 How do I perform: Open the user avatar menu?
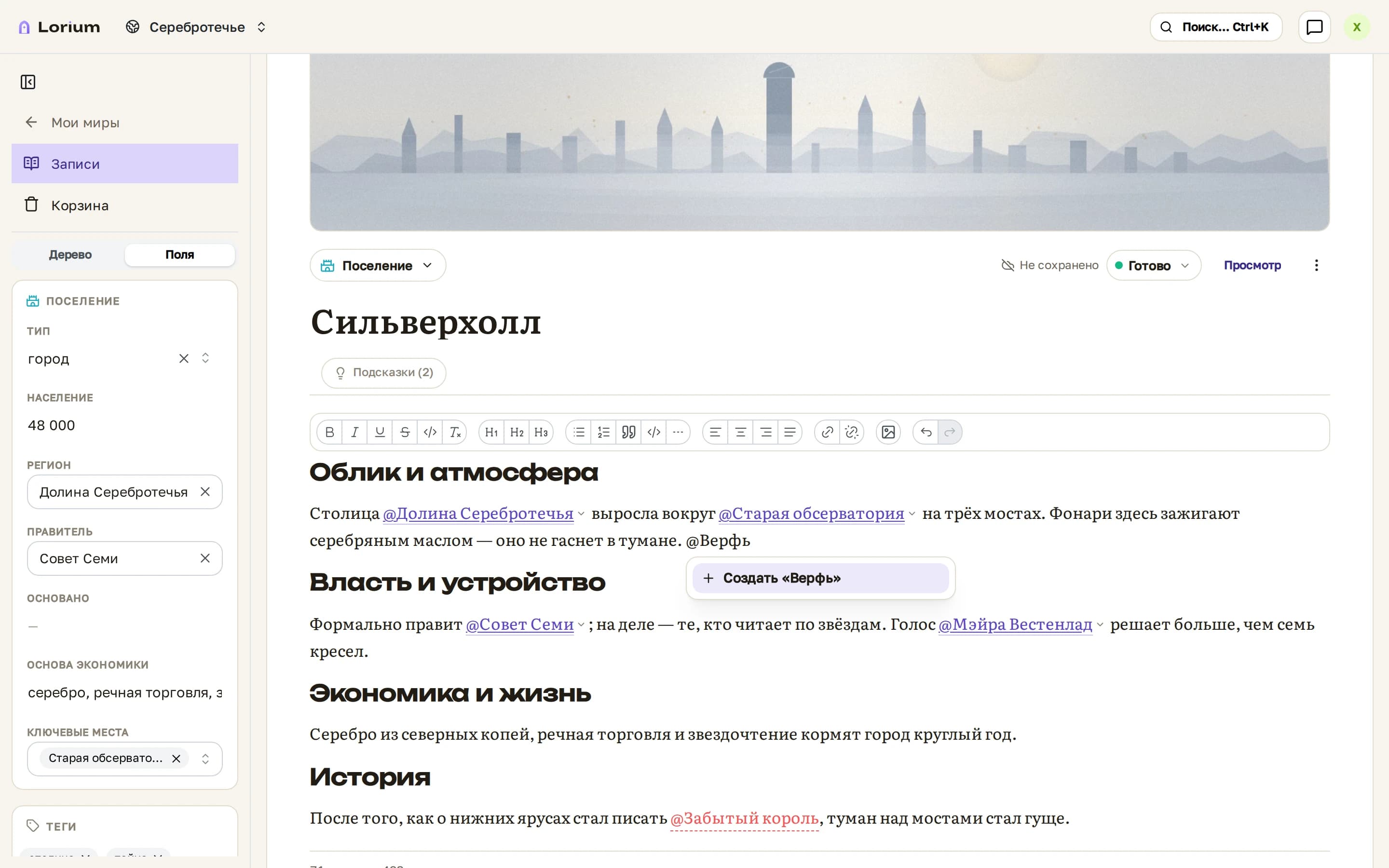[x=1357, y=27]
